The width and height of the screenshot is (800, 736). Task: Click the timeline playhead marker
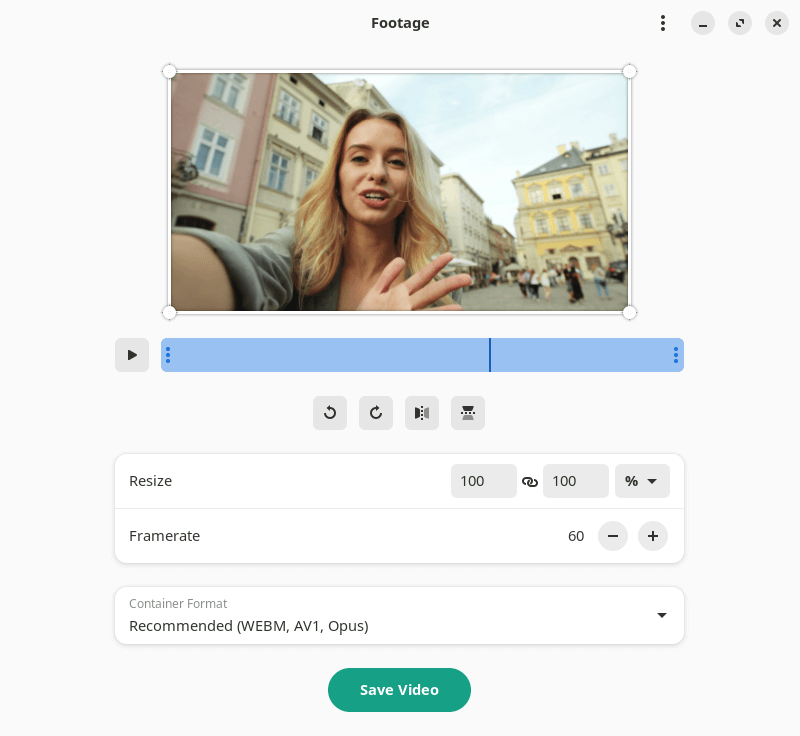click(x=490, y=355)
